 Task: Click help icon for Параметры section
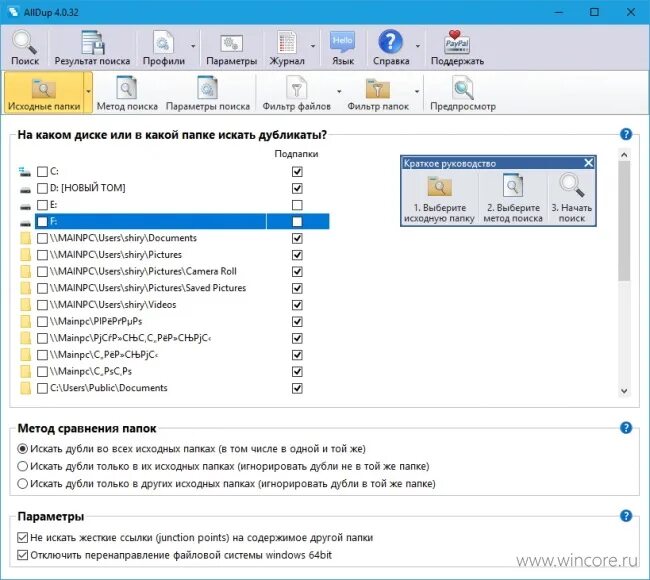(x=626, y=516)
